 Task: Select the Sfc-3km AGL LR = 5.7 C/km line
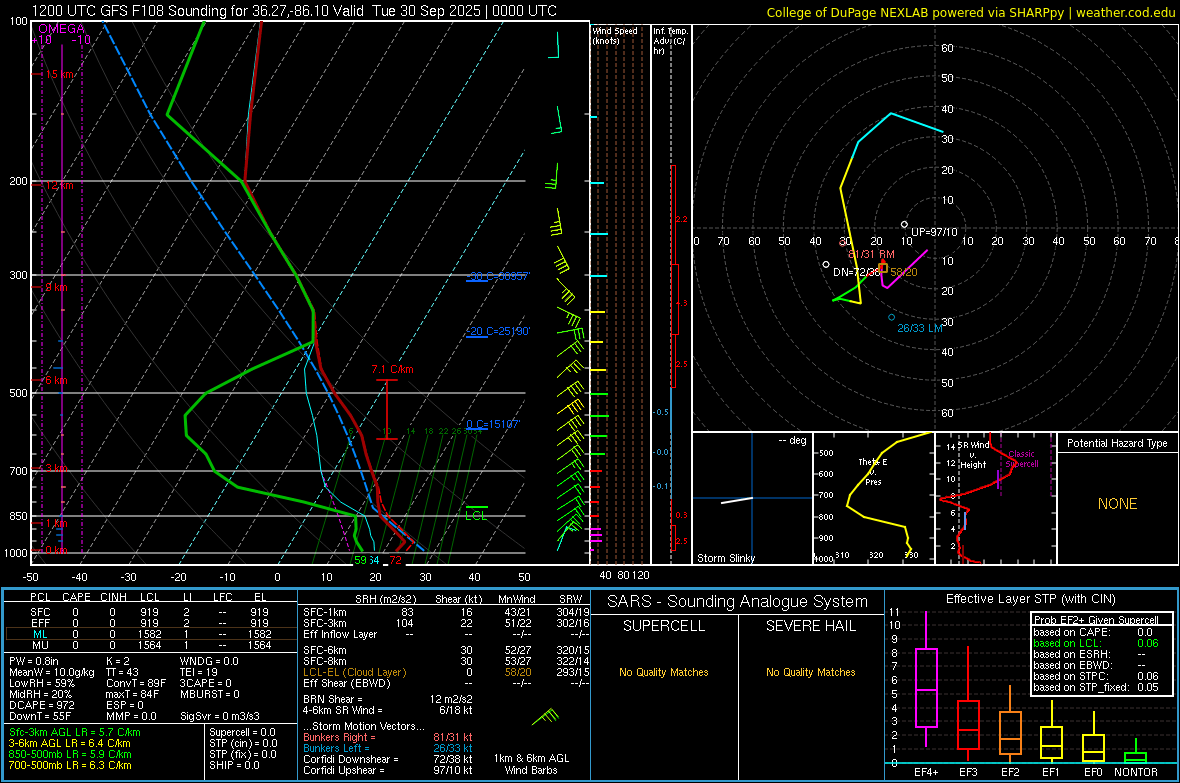(75, 732)
